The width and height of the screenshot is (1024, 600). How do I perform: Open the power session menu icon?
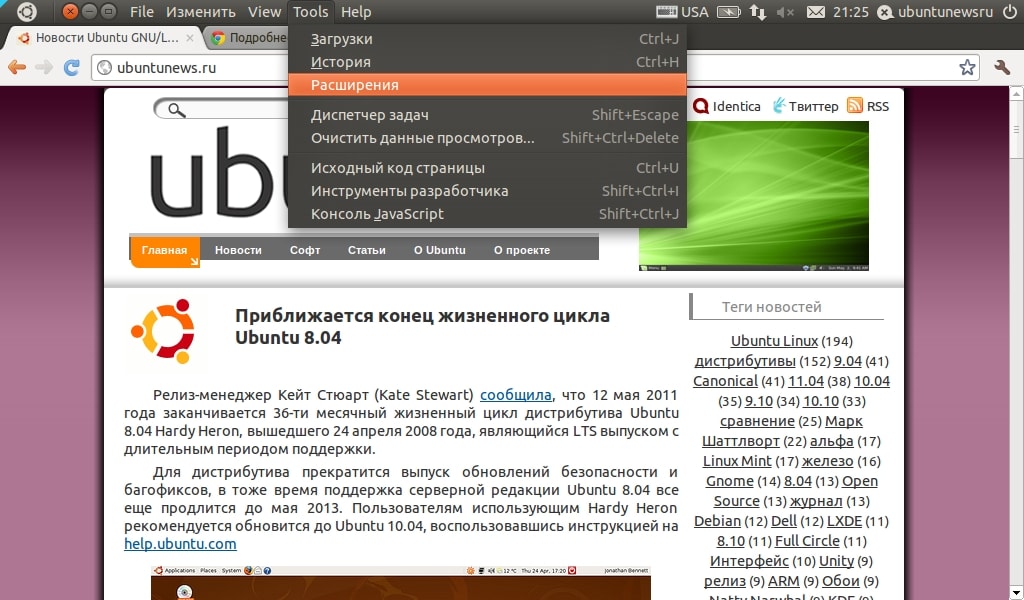[x=1010, y=12]
